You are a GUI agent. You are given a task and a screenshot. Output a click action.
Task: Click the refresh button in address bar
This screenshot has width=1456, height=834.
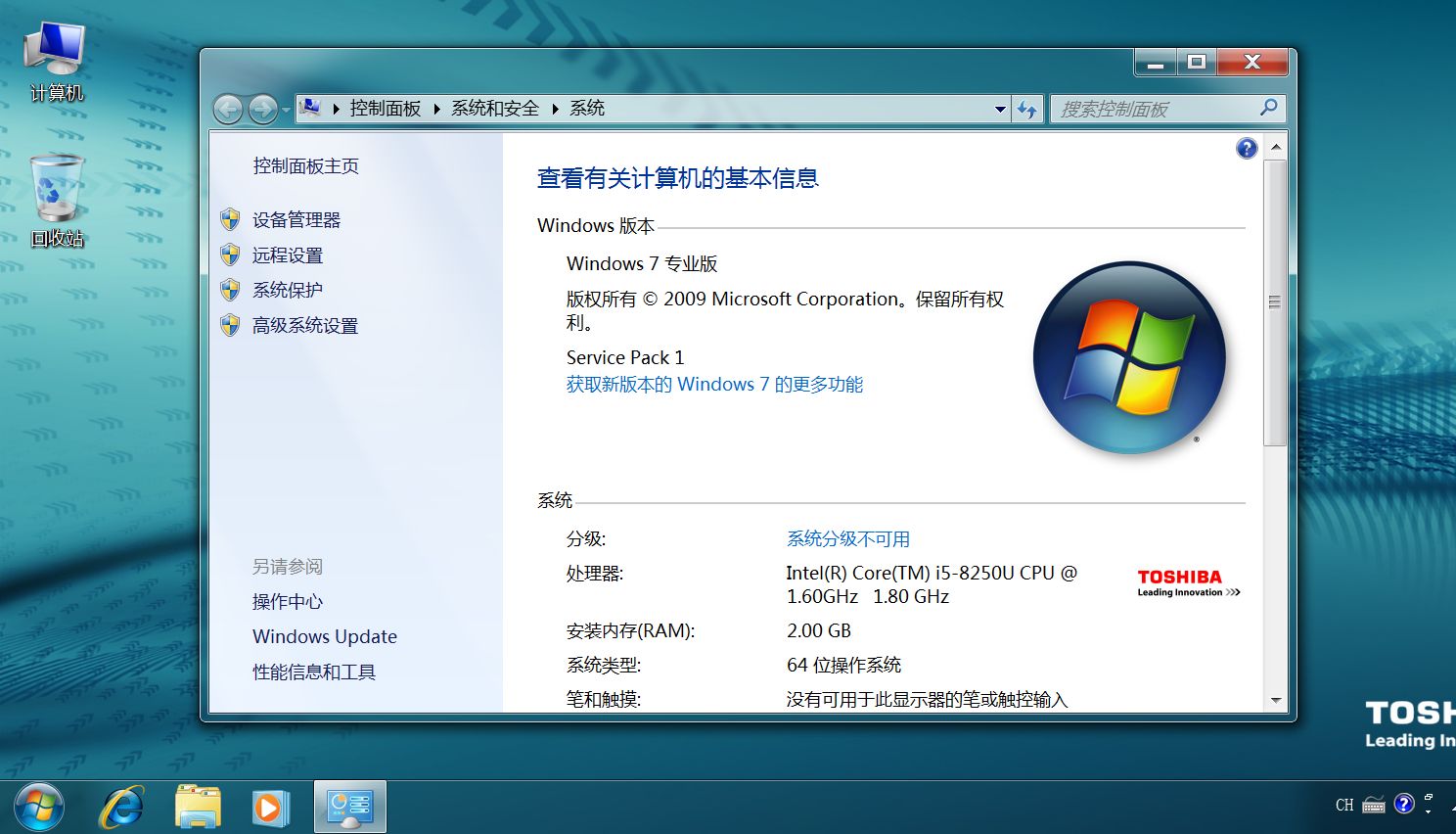pos(1026,109)
